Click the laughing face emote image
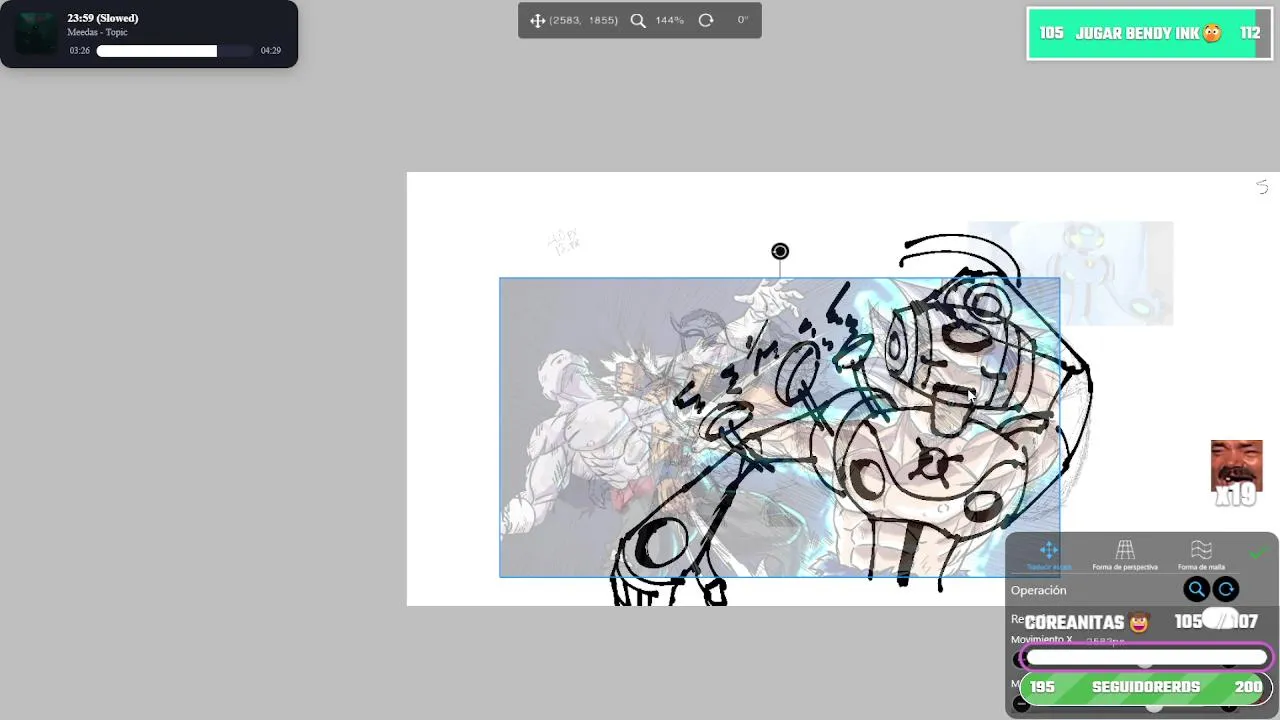Image resolution: width=1280 pixels, height=720 pixels. pyautogui.click(x=1236, y=465)
